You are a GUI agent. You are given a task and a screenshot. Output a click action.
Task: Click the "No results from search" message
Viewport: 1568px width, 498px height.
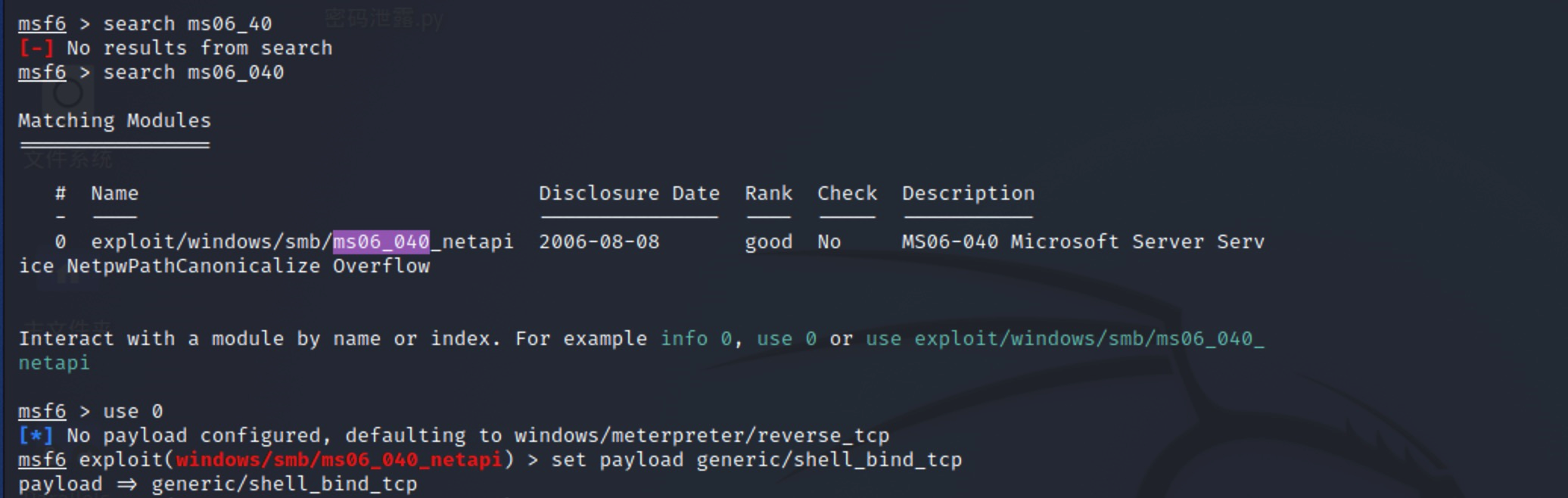[199, 48]
